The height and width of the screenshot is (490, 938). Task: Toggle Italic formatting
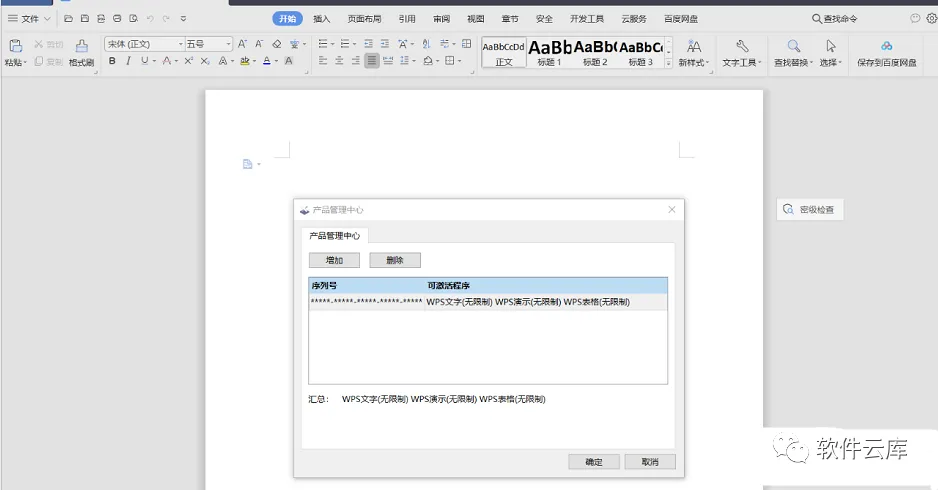128,60
